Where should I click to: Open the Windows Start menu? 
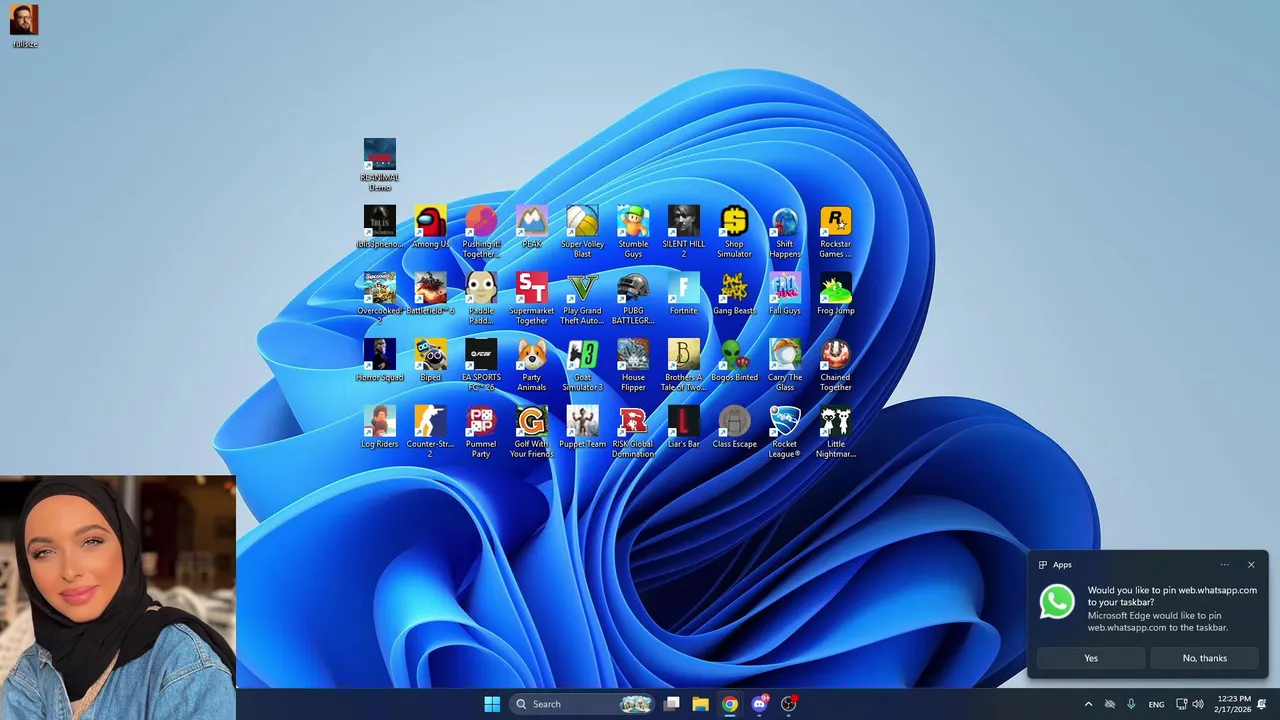[492, 704]
